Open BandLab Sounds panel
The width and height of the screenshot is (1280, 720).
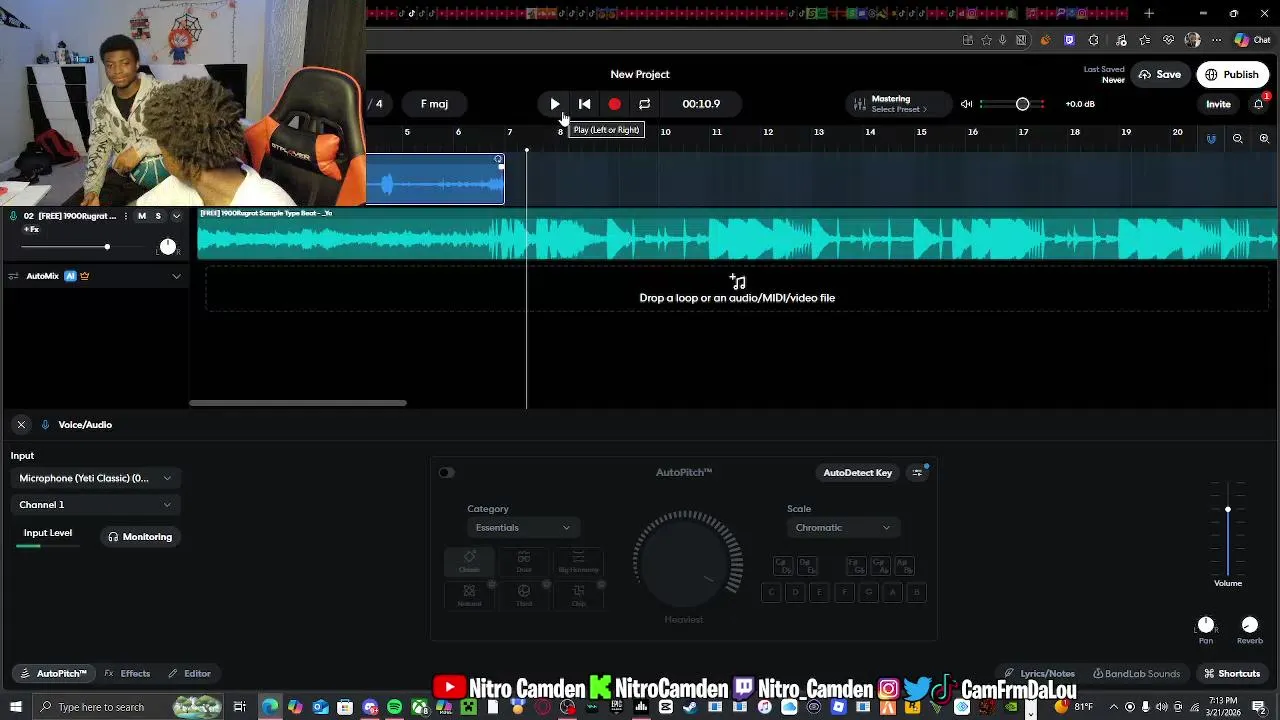(x=1137, y=674)
